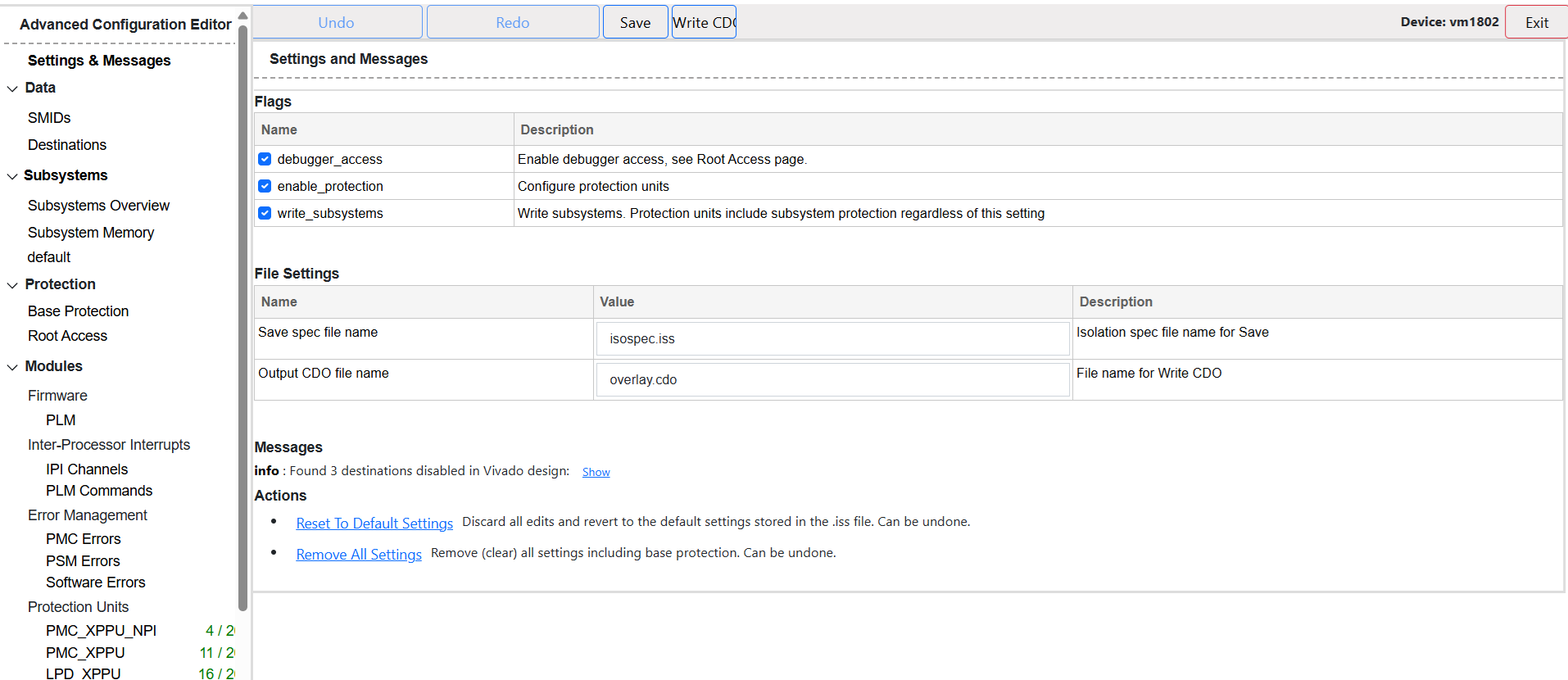The image size is (1568, 680).
Task: Collapse the Modules section chevron
Action: click(x=12, y=367)
